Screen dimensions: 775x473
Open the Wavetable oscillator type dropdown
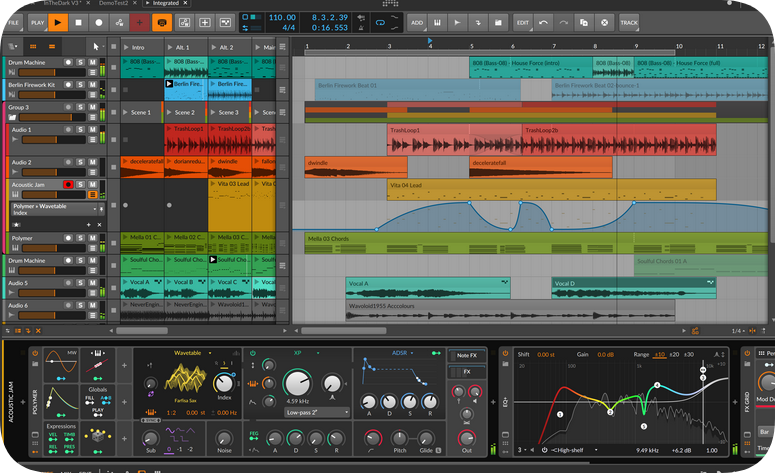tap(210, 353)
